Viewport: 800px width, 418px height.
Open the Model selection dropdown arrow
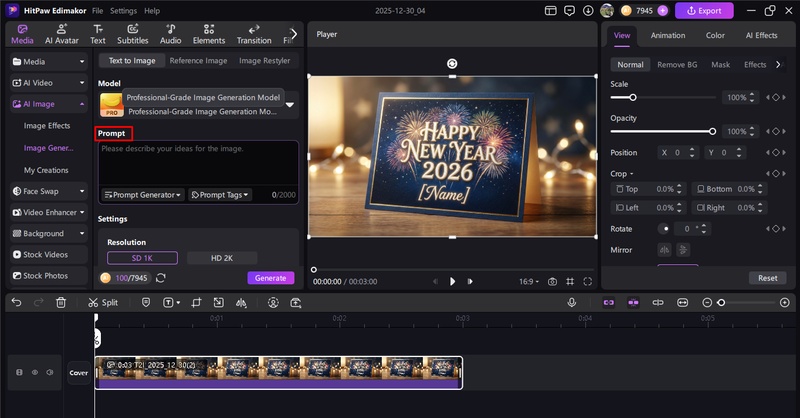290,105
